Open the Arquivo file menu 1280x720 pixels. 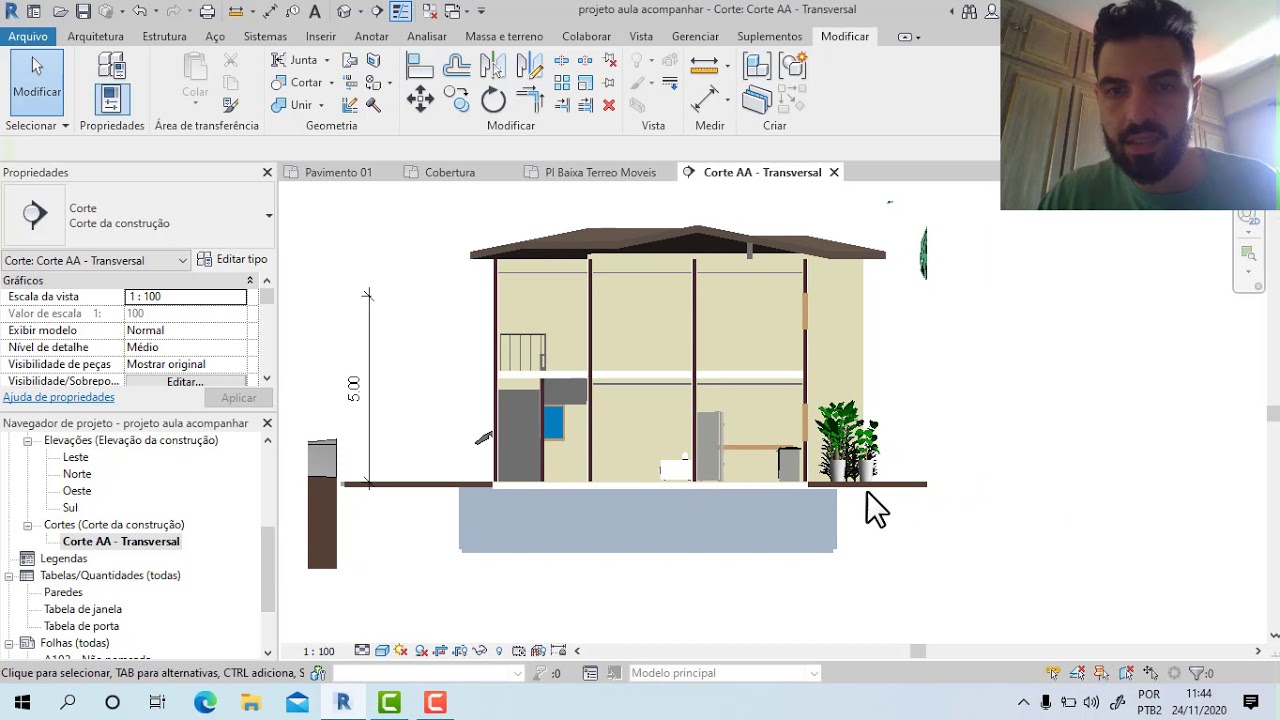(28, 36)
